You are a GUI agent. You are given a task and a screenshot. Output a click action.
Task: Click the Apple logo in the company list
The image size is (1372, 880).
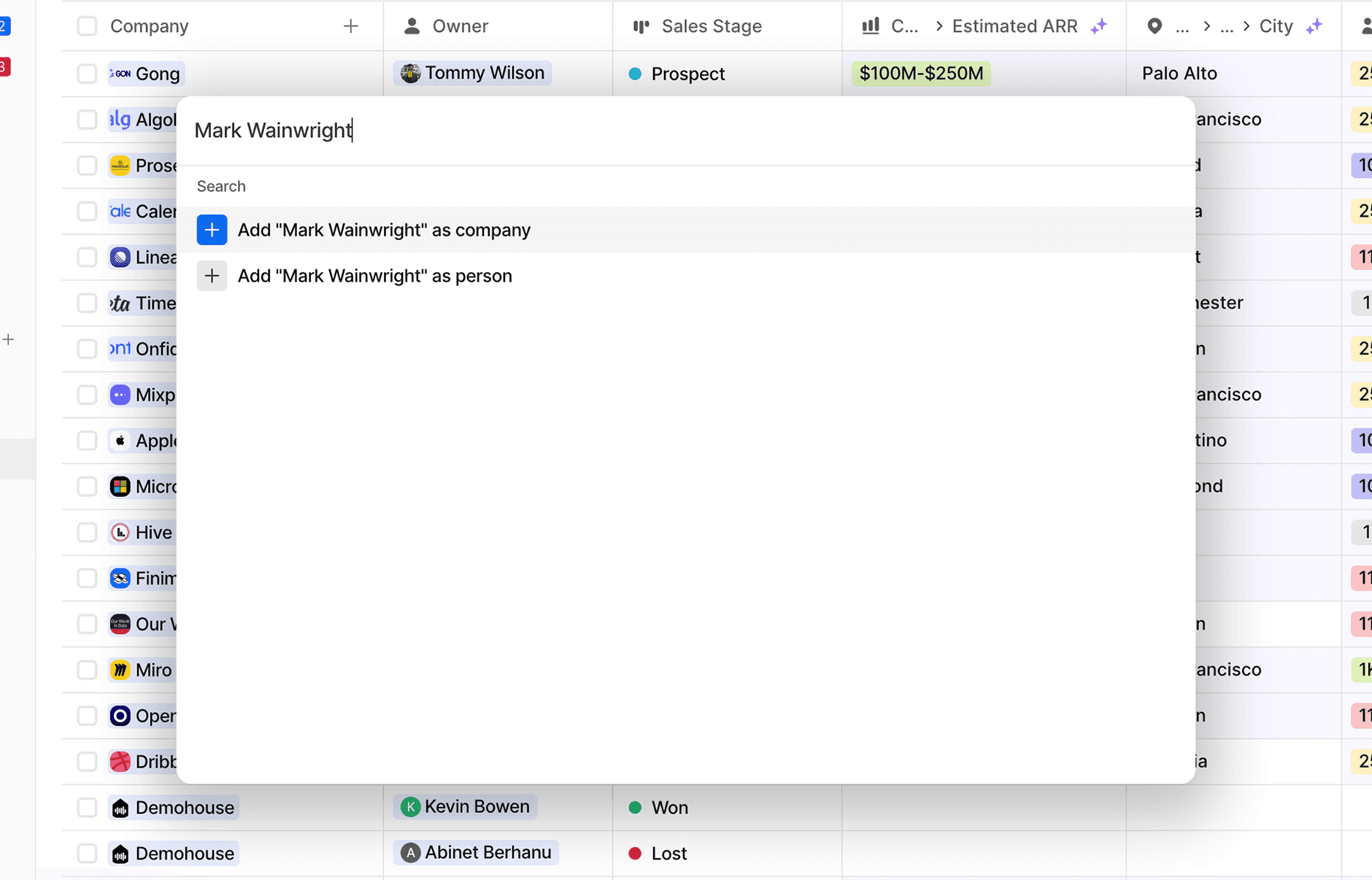(x=120, y=440)
